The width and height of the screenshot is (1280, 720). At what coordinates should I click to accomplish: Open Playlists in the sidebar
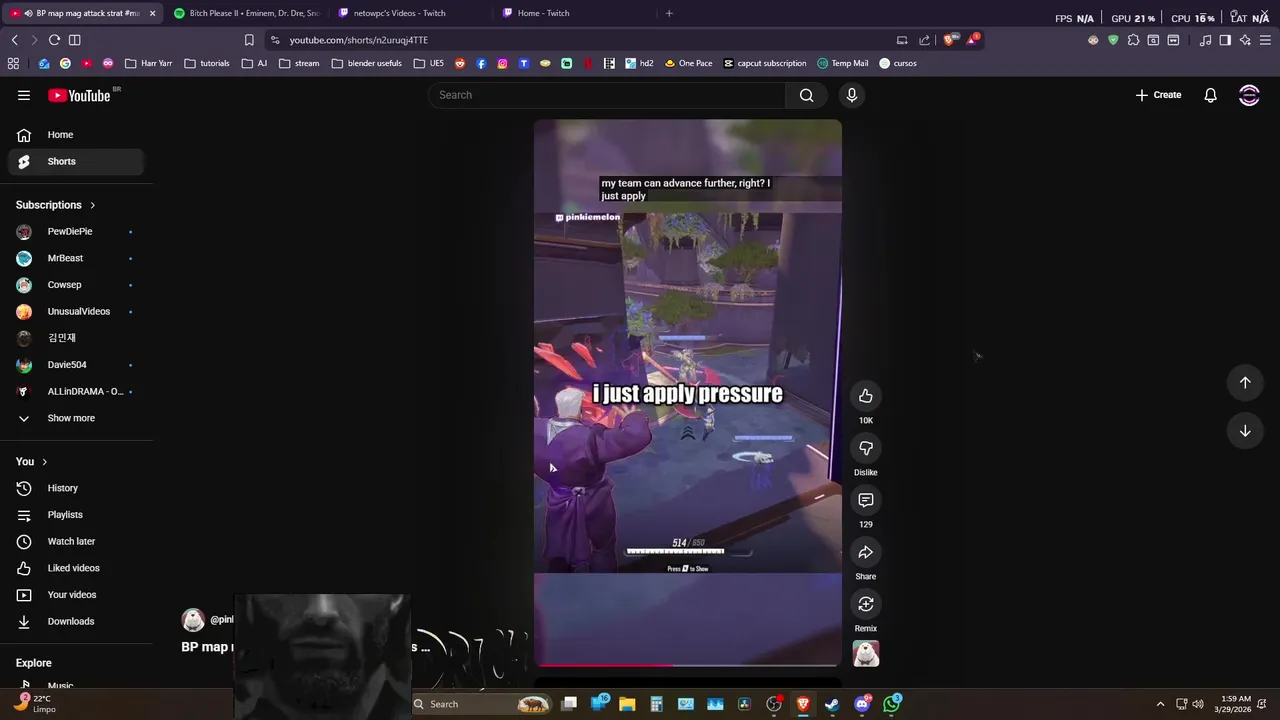click(76, 515)
